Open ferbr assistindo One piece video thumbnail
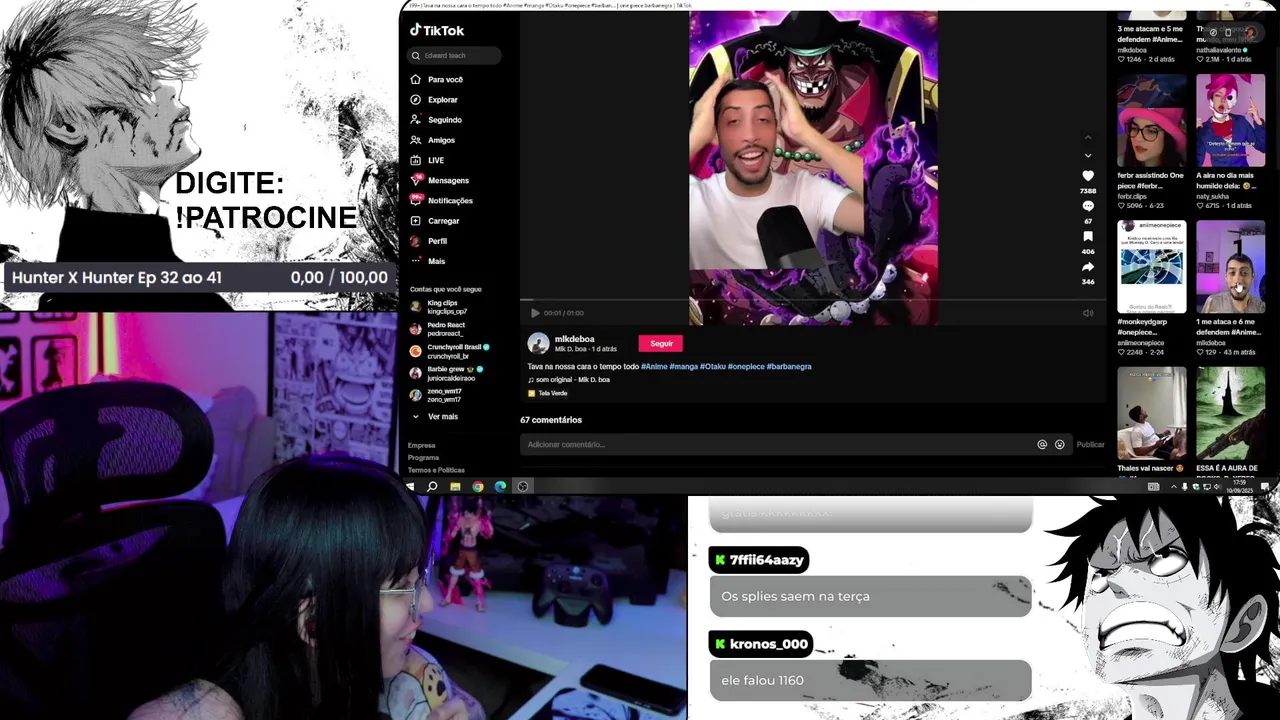The image size is (1280, 720). click(1152, 120)
